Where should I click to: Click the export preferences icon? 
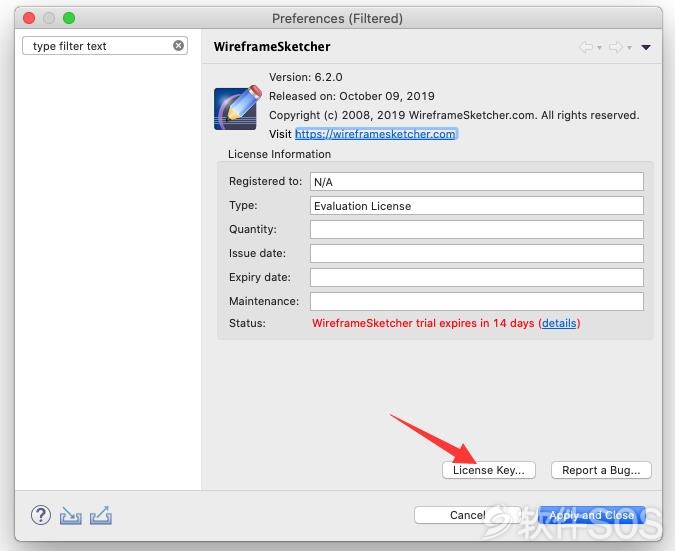tap(101, 515)
